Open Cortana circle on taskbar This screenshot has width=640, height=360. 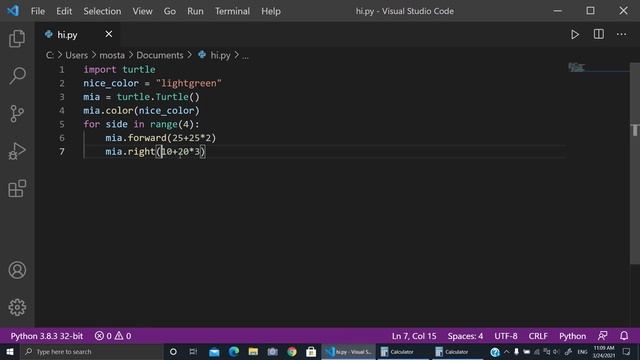(173, 352)
